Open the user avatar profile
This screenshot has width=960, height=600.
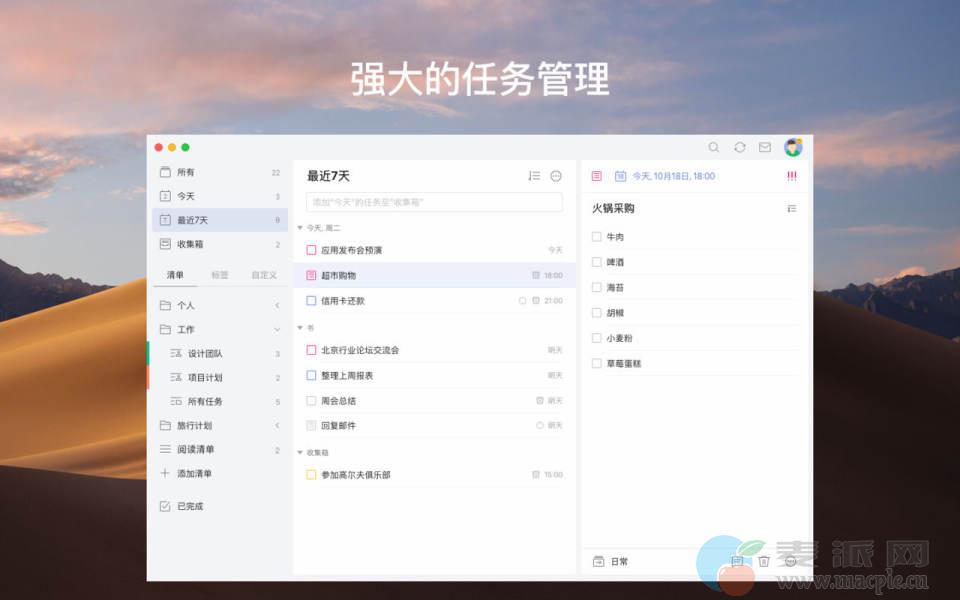pyautogui.click(x=793, y=147)
